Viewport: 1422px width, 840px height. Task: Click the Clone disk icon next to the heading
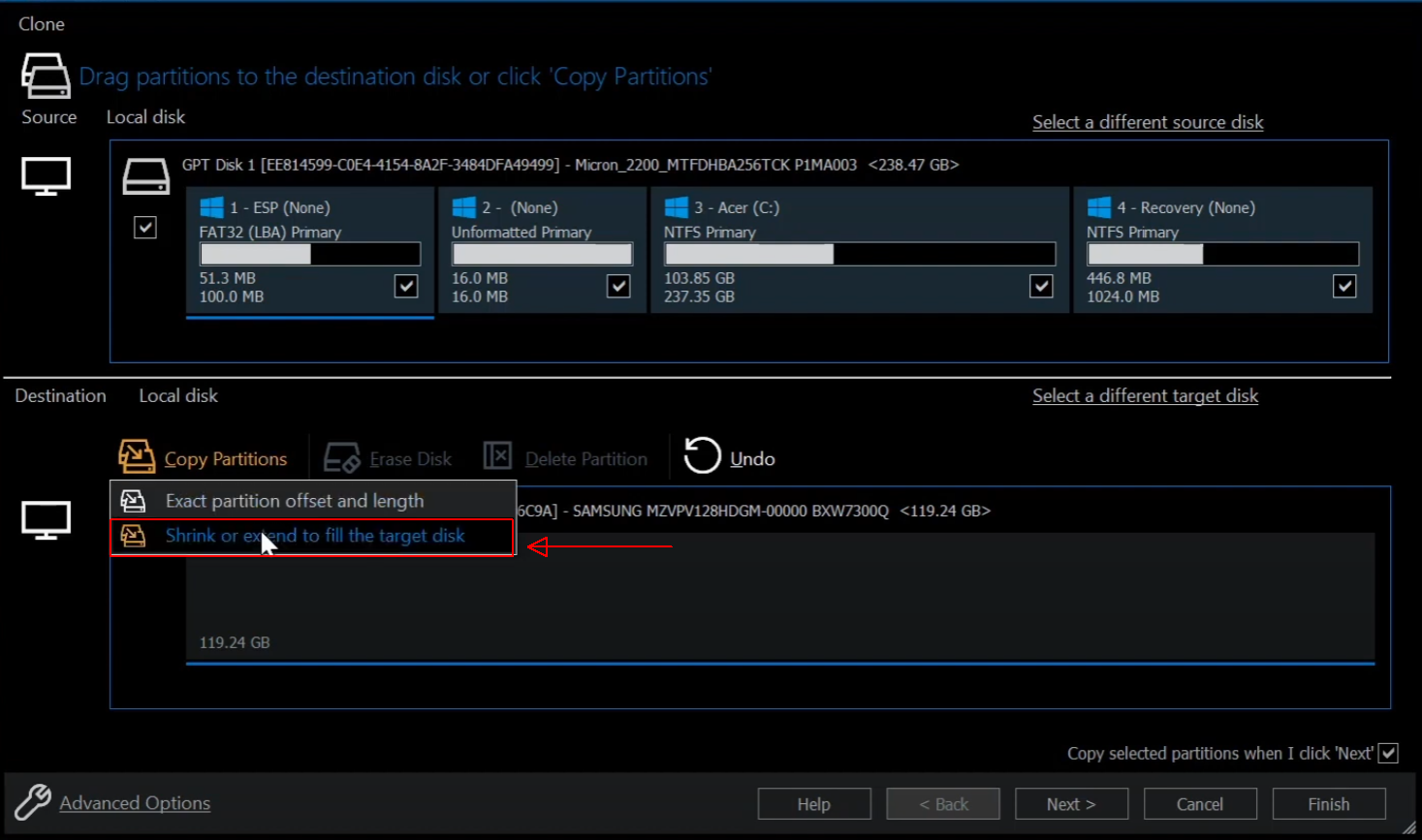point(46,76)
